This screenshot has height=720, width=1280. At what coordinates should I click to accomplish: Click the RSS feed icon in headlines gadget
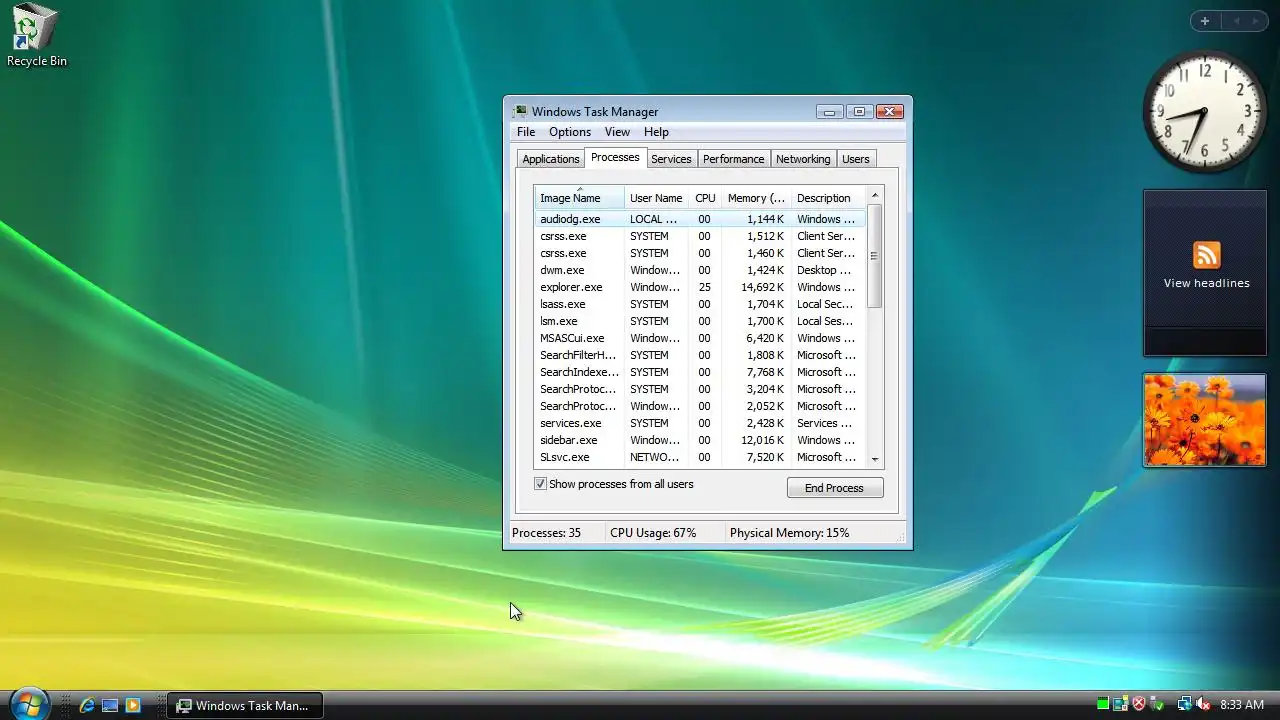[1206, 255]
